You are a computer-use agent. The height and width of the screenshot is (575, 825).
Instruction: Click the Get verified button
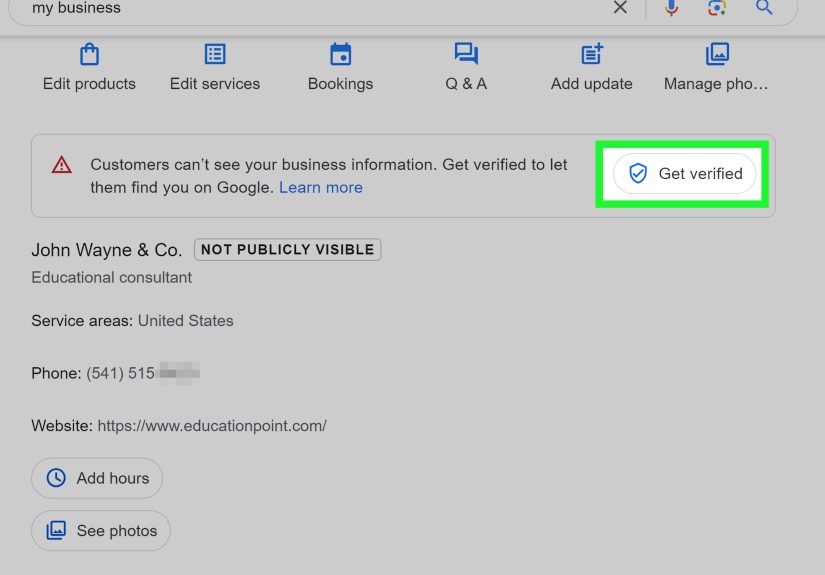tap(685, 174)
